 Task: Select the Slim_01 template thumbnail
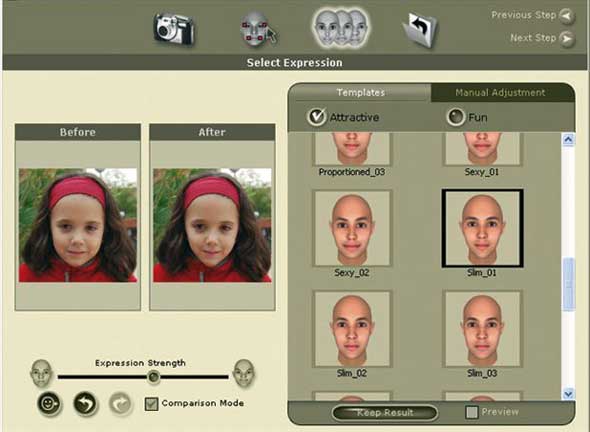[x=482, y=228]
